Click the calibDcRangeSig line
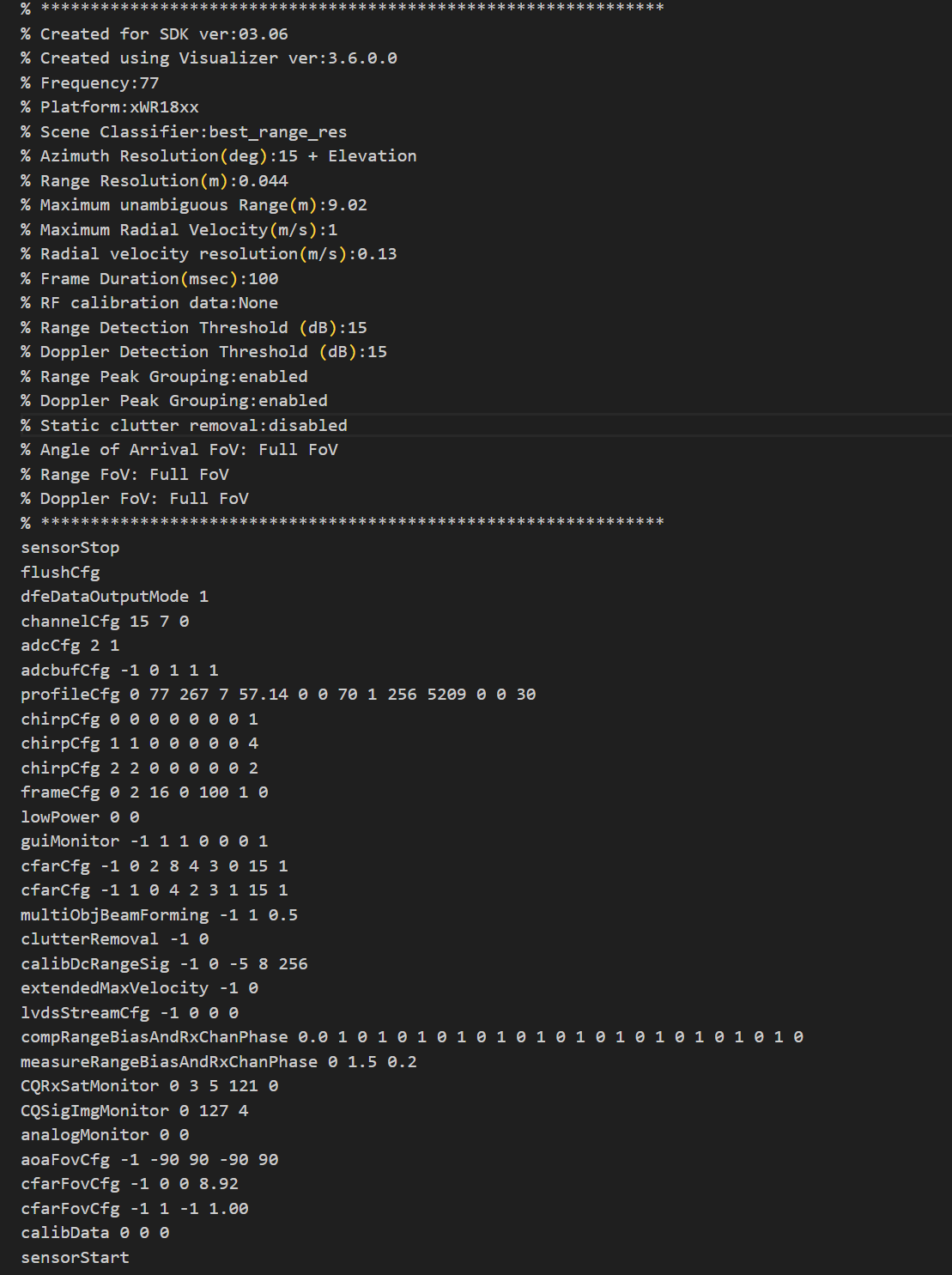952x1275 pixels. 164,964
